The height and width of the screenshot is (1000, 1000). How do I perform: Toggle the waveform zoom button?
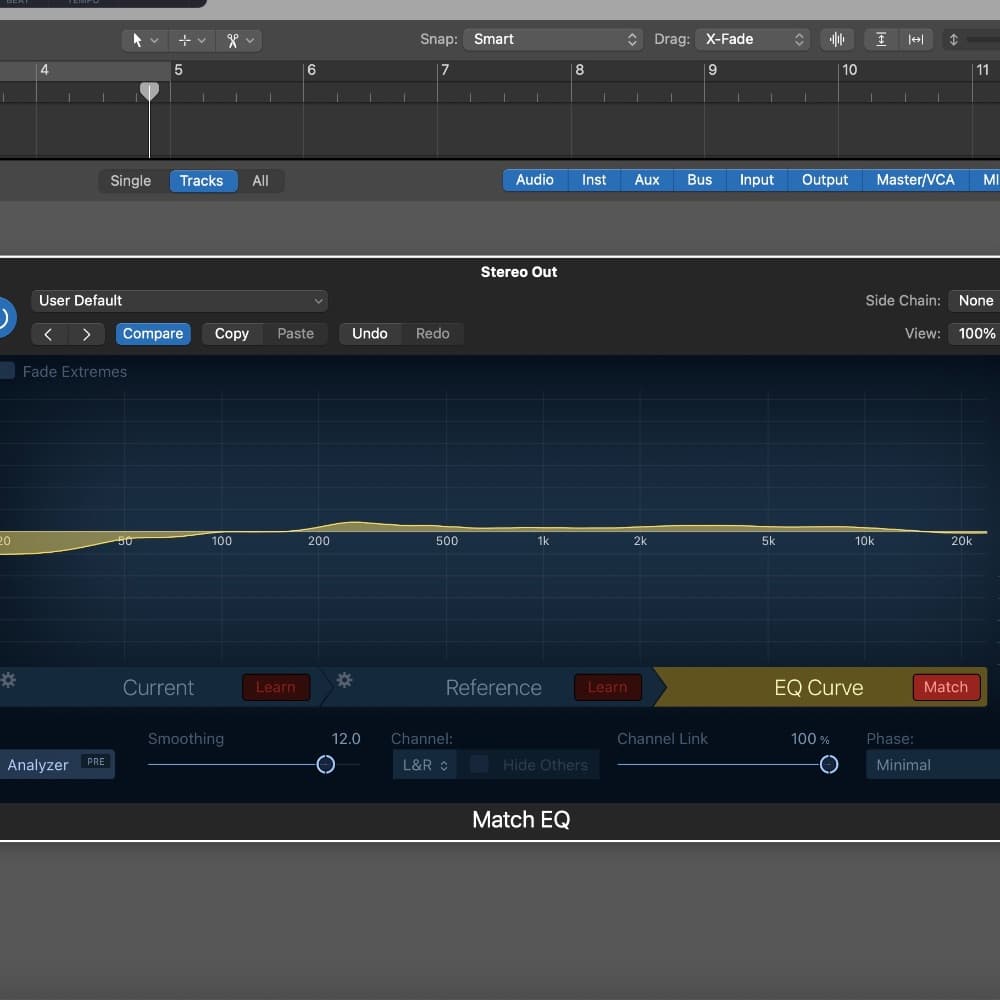(x=836, y=40)
